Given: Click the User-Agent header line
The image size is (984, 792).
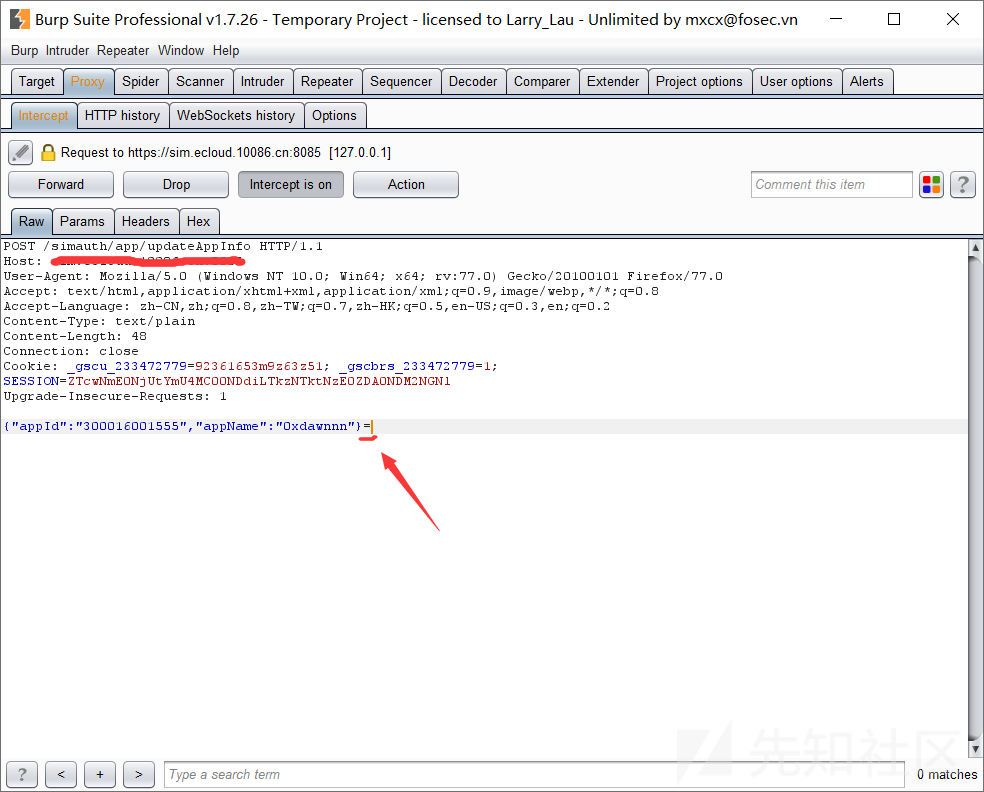Looking at the screenshot, I should coord(363,276).
